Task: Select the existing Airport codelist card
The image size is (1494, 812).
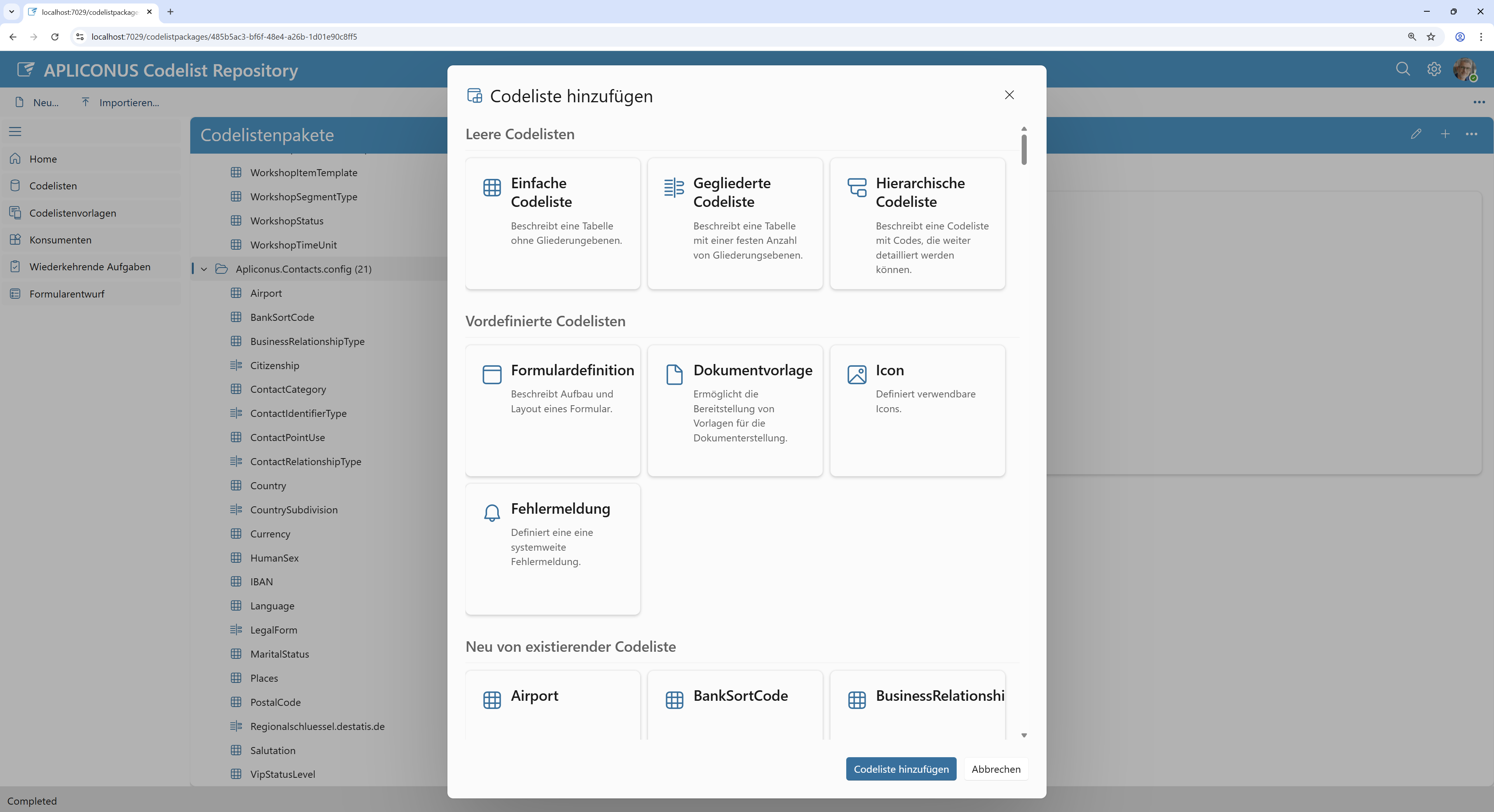Action: click(x=553, y=705)
